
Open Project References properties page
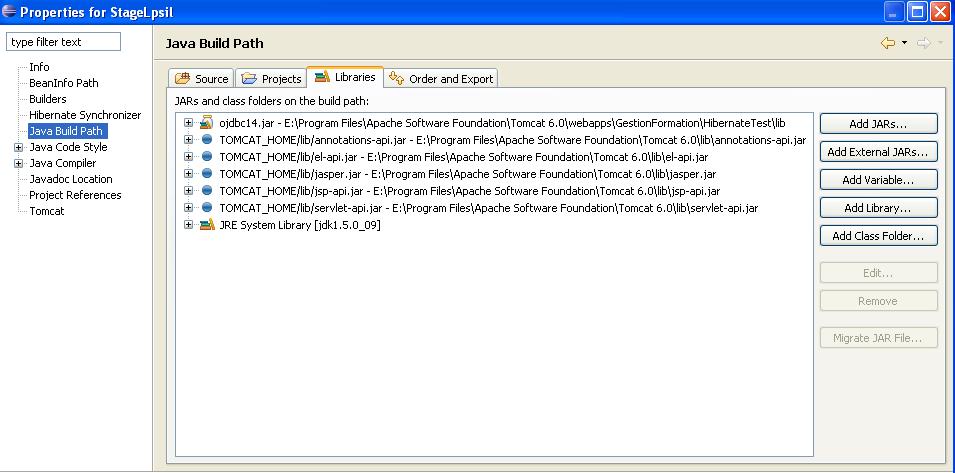pos(75,195)
